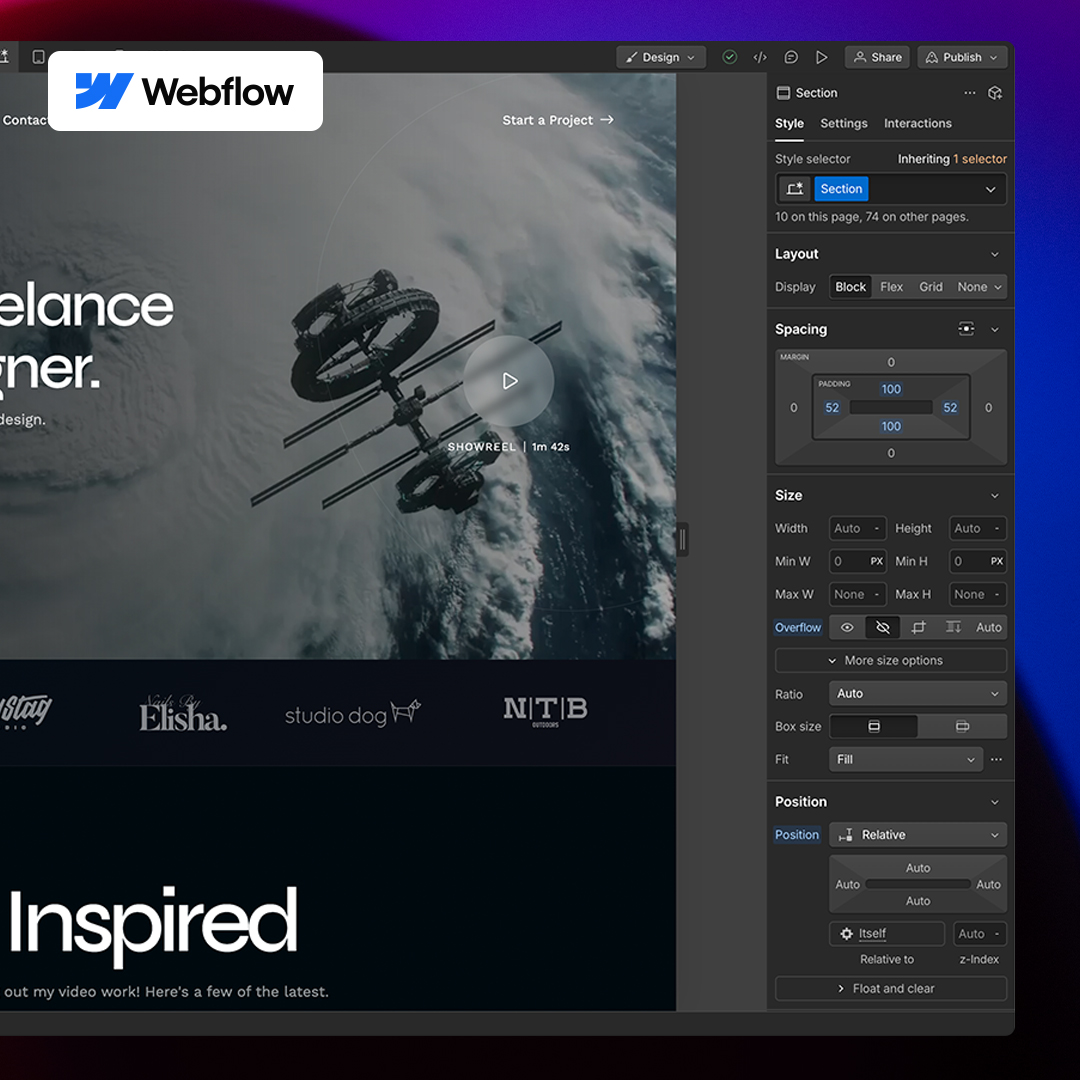Open the Ratio dropdown
The width and height of the screenshot is (1080, 1080).
916,693
